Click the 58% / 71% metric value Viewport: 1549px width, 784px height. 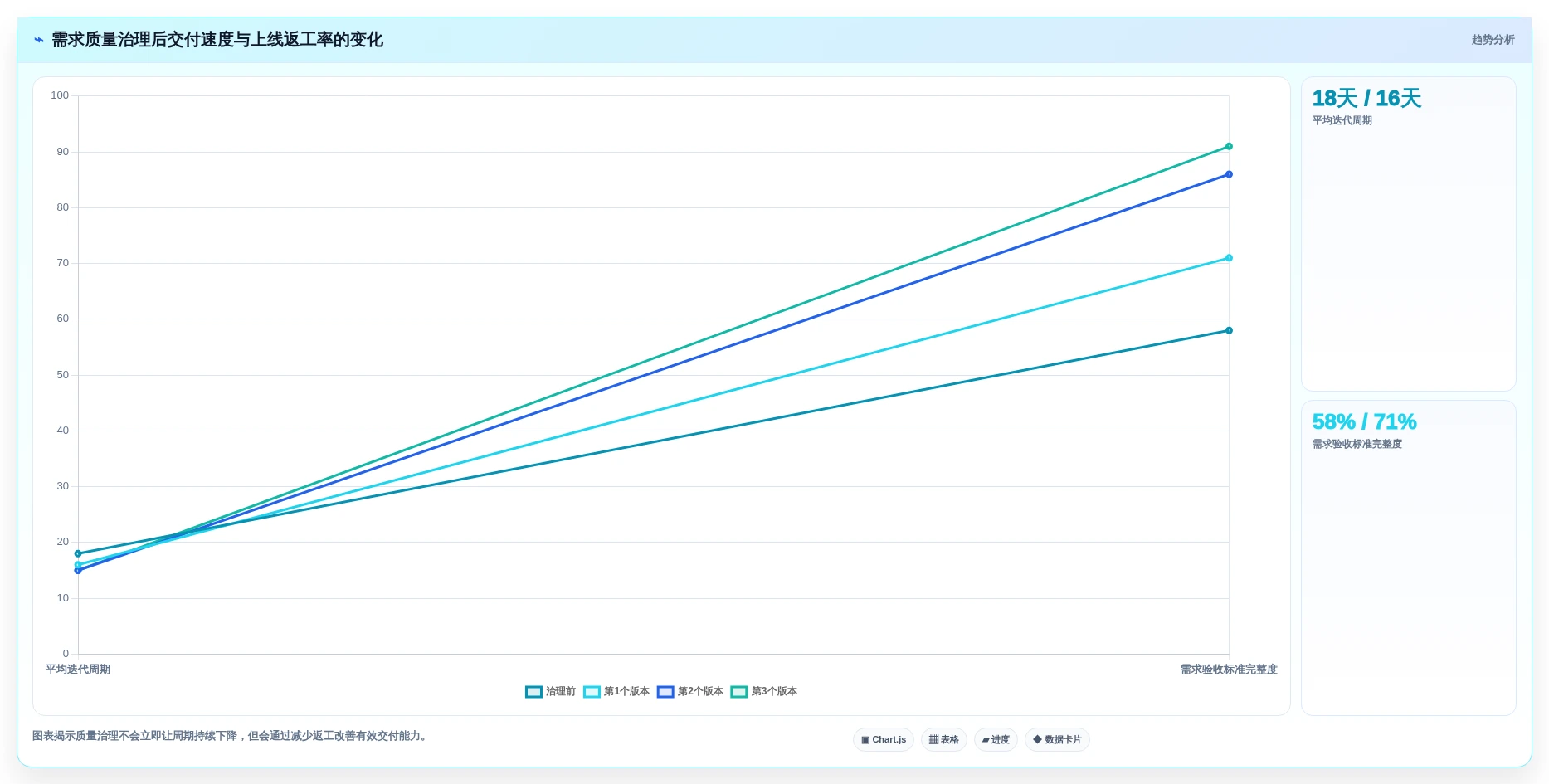coord(1364,422)
